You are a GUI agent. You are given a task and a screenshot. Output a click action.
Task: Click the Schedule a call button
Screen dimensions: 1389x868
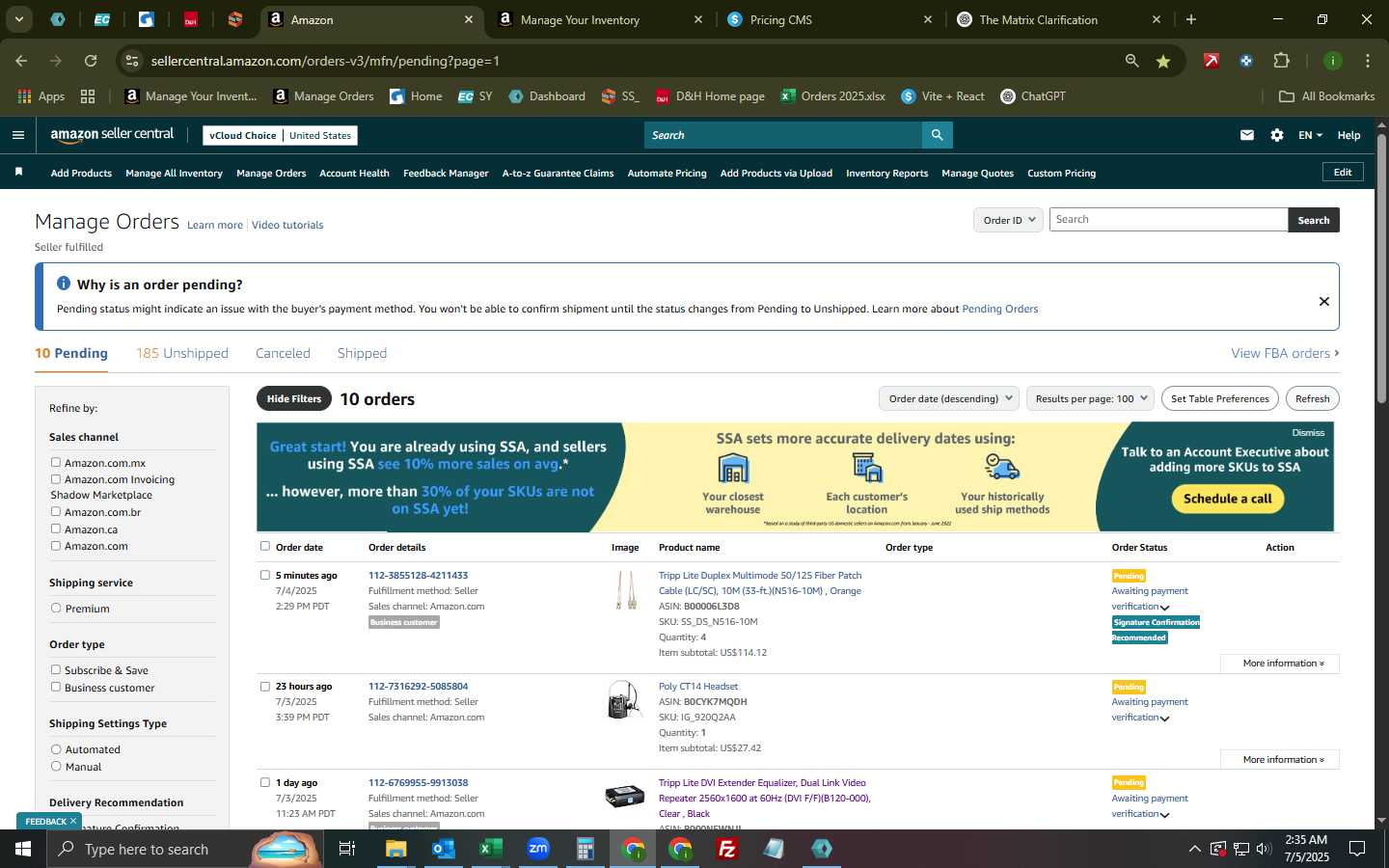pos(1227,499)
